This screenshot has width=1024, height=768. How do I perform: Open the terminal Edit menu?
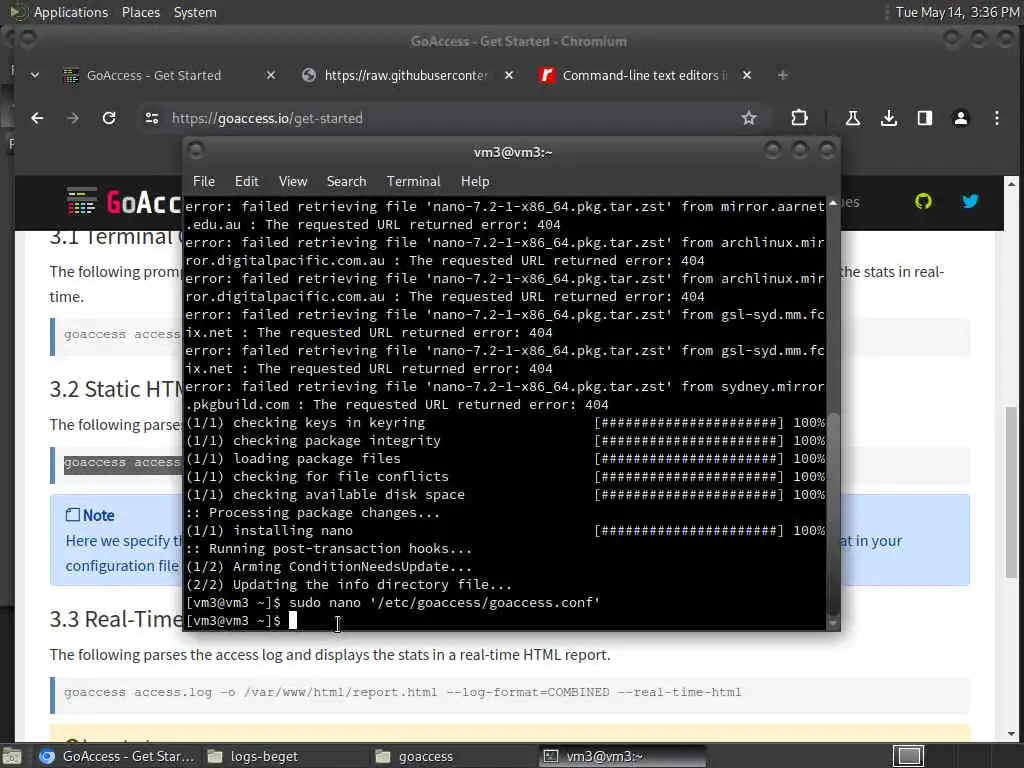point(246,182)
